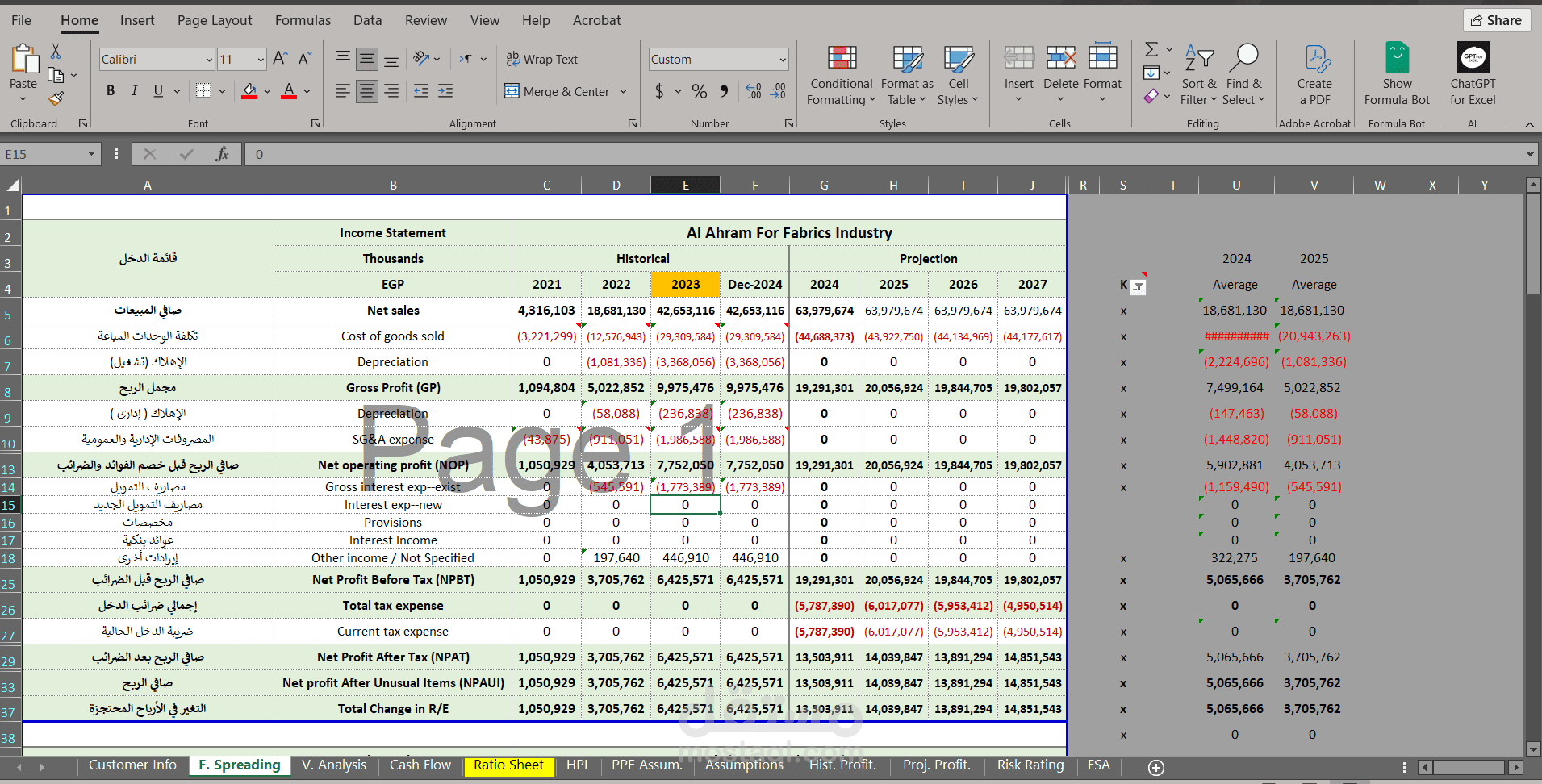The width and height of the screenshot is (1542, 784).
Task: Toggle middle vertical alignment
Action: (367, 59)
